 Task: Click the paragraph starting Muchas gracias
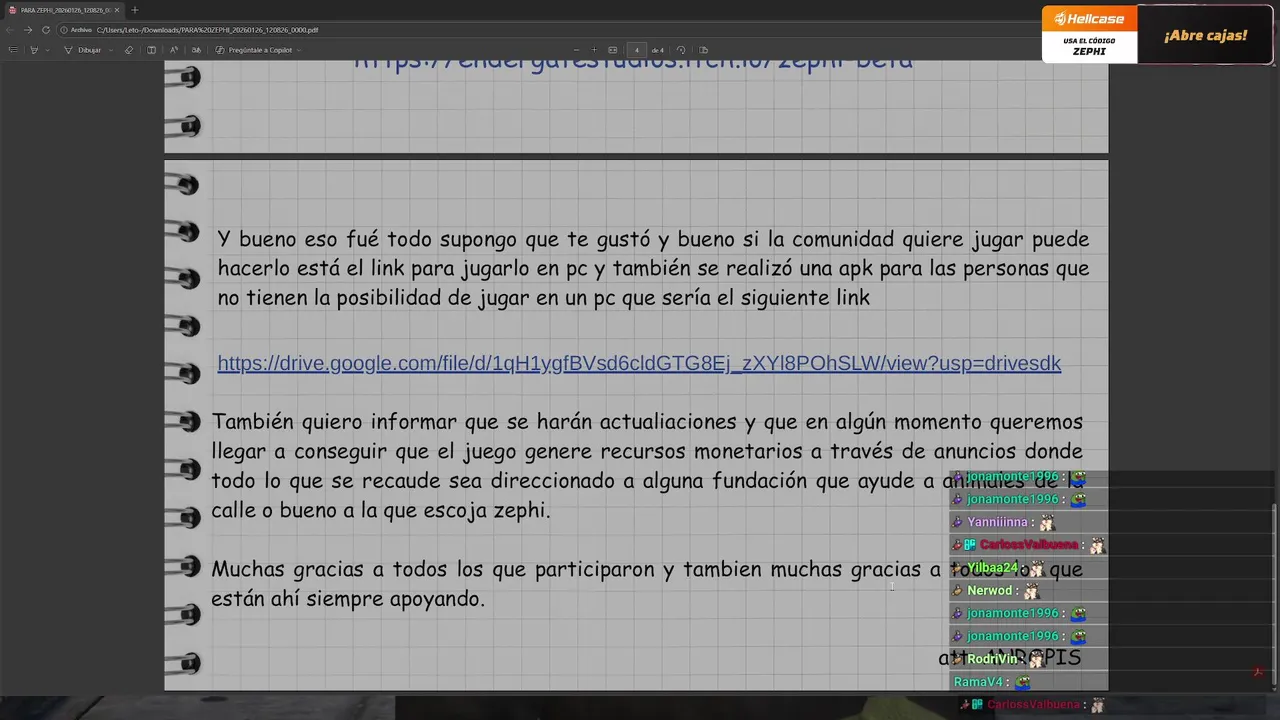point(646,584)
